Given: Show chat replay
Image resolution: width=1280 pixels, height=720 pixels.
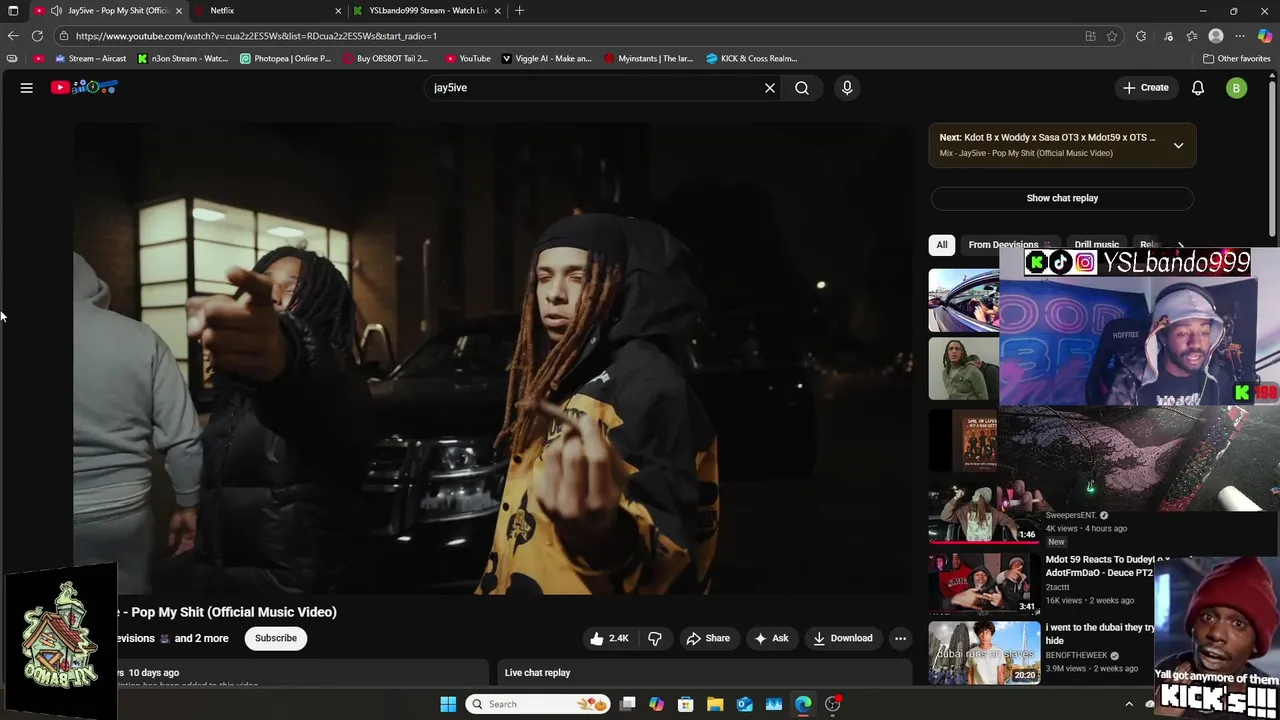Looking at the screenshot, I should (x=1062, y=198).
